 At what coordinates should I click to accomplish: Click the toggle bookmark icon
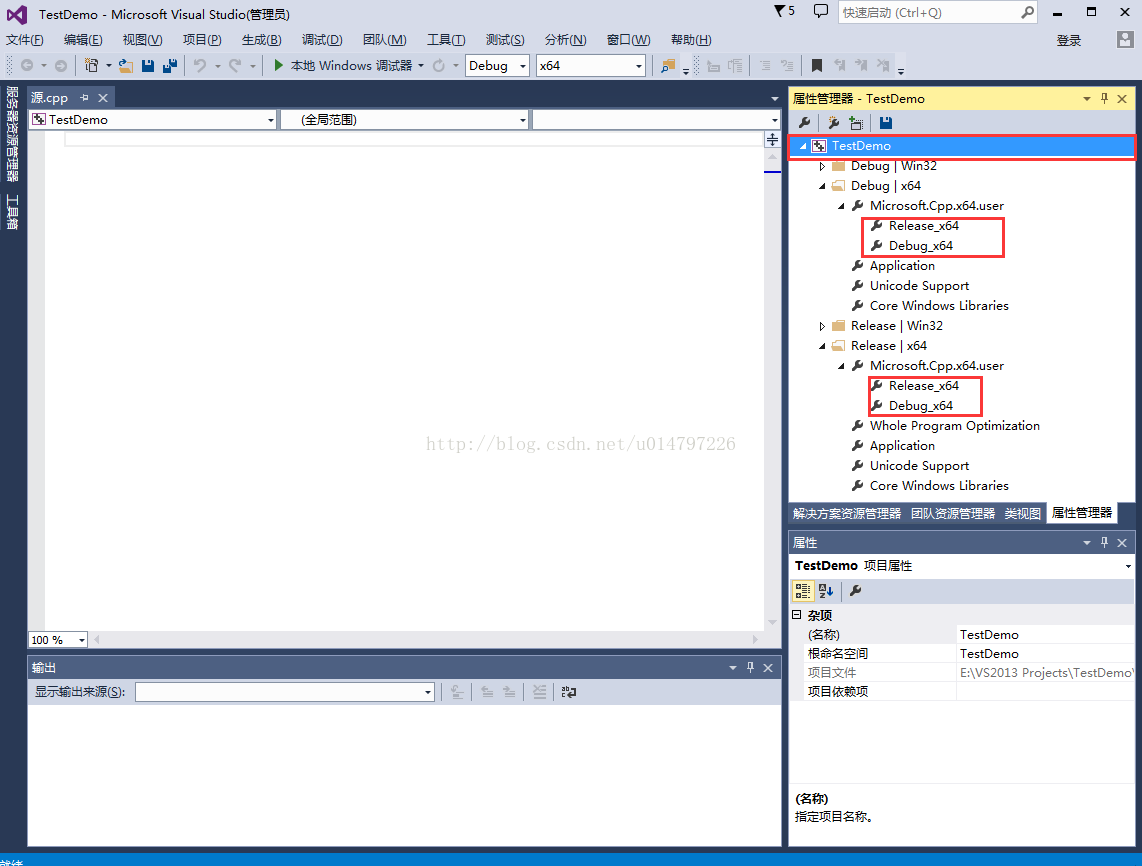816,66
